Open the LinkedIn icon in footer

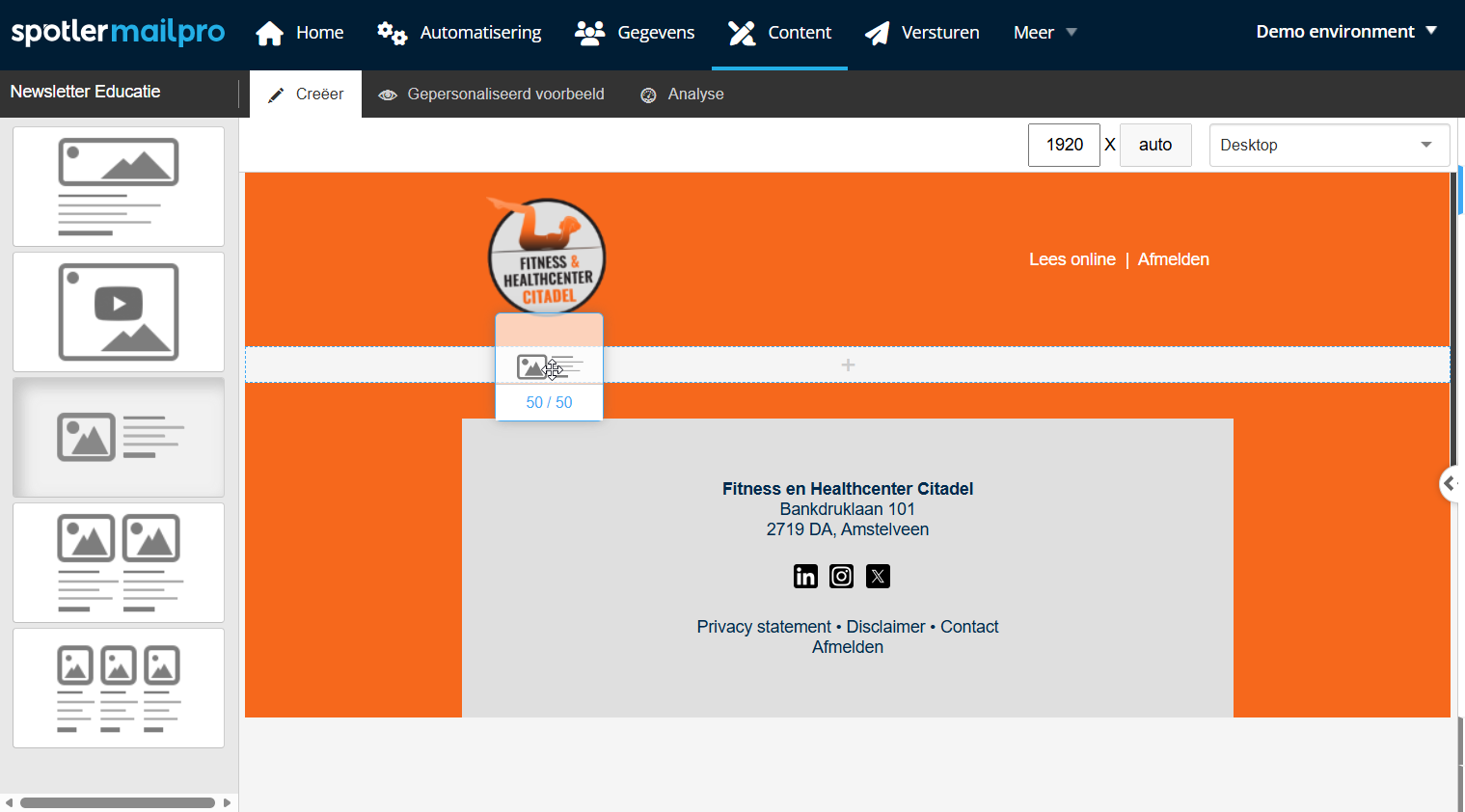[x=805, y=577]
